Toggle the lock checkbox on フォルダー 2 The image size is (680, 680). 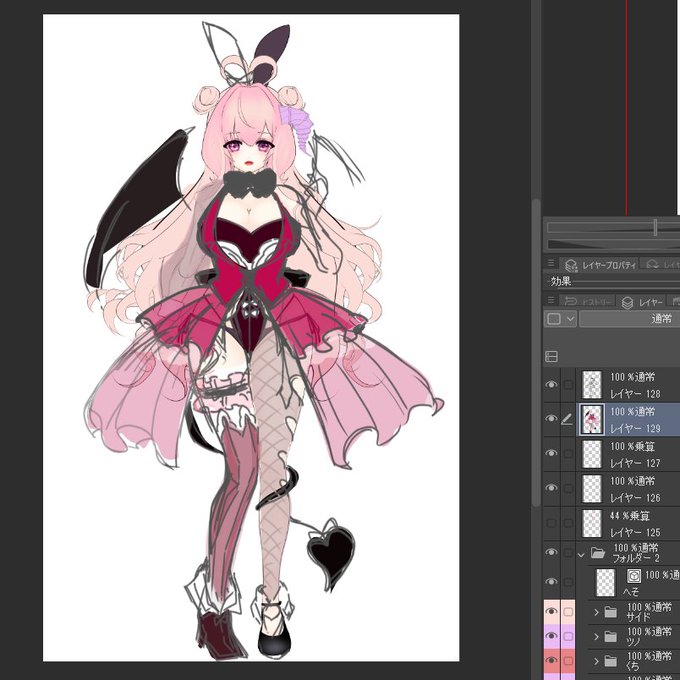(x=568, y=553)
